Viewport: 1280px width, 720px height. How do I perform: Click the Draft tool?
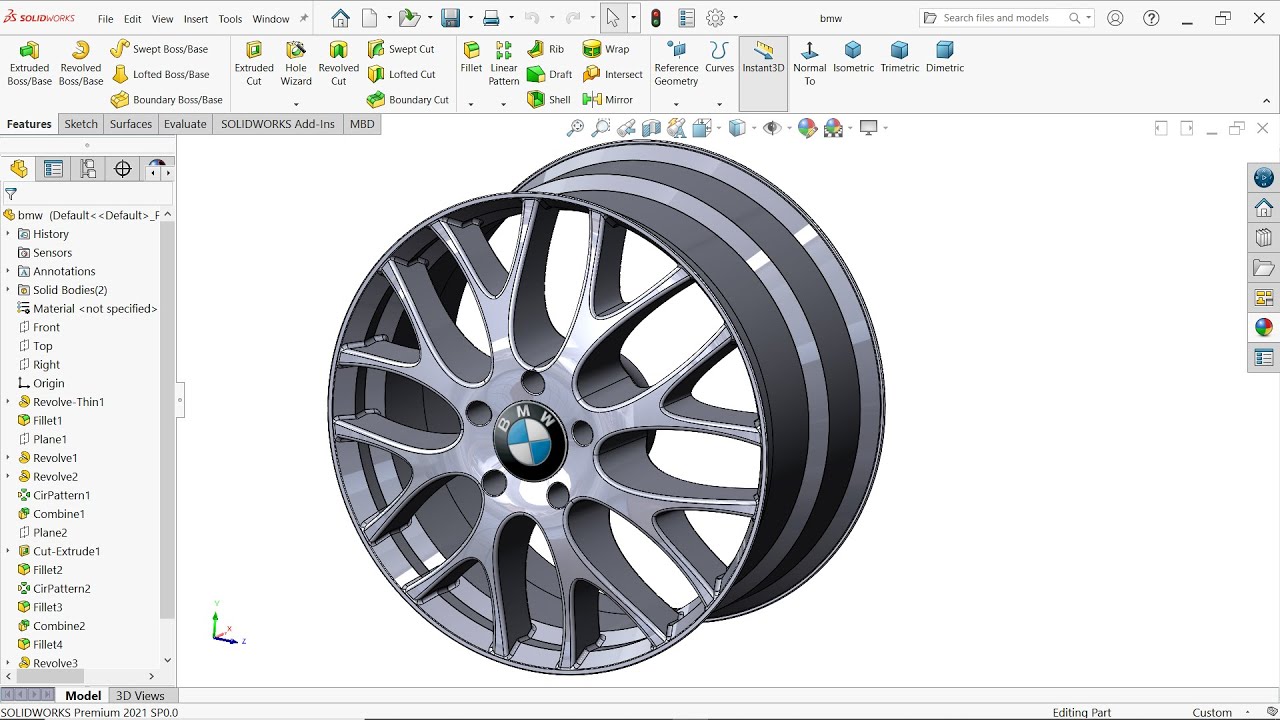click(549, 74)
